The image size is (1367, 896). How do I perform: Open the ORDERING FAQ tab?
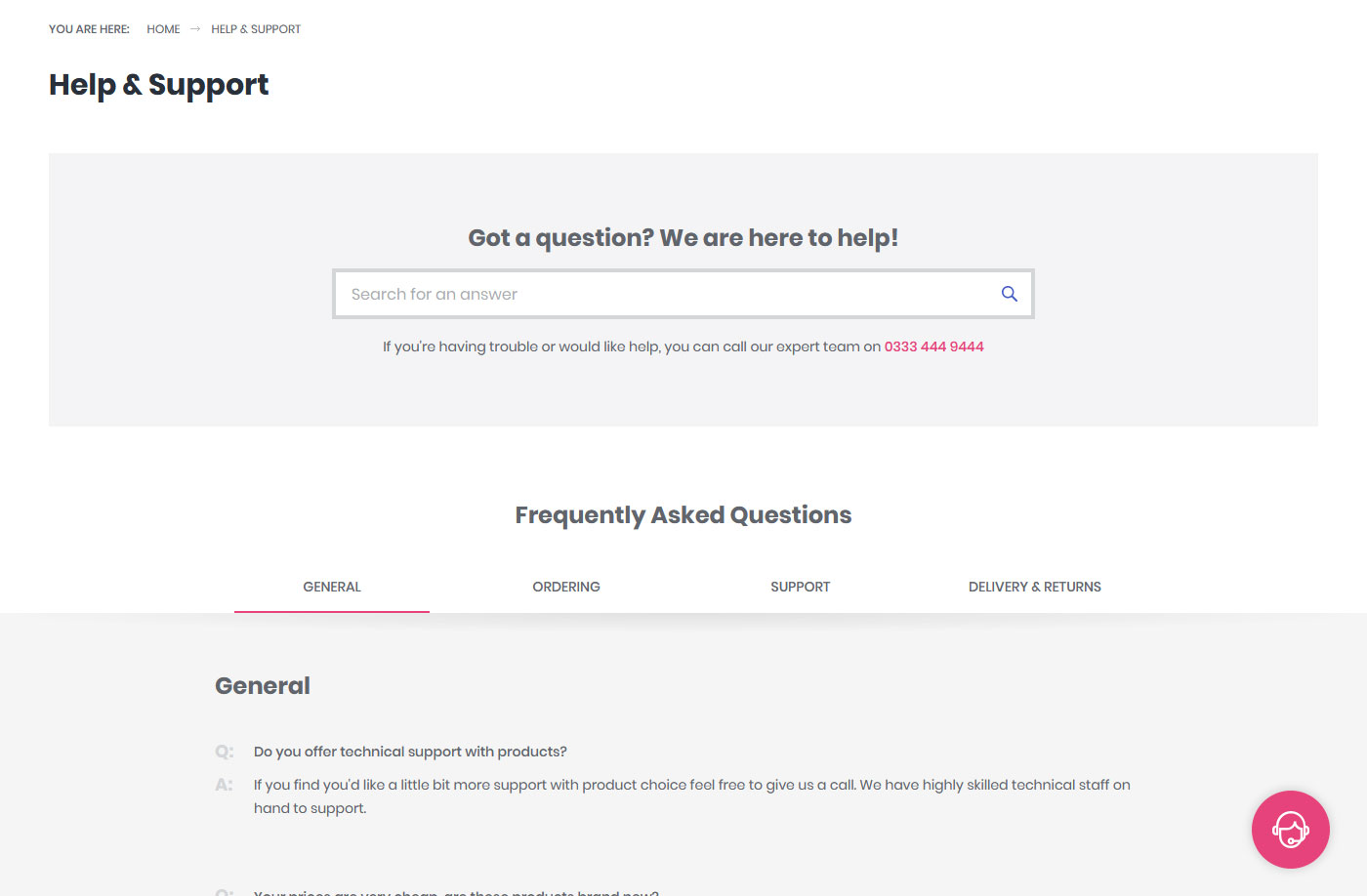coord(566,587)
